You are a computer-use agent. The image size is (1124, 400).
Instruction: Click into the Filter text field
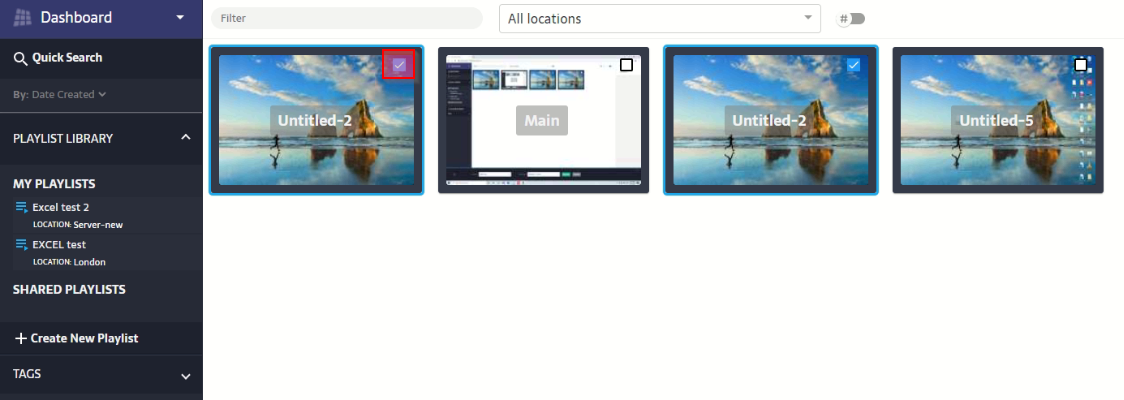pyautogui.click(x=346, y=18)
